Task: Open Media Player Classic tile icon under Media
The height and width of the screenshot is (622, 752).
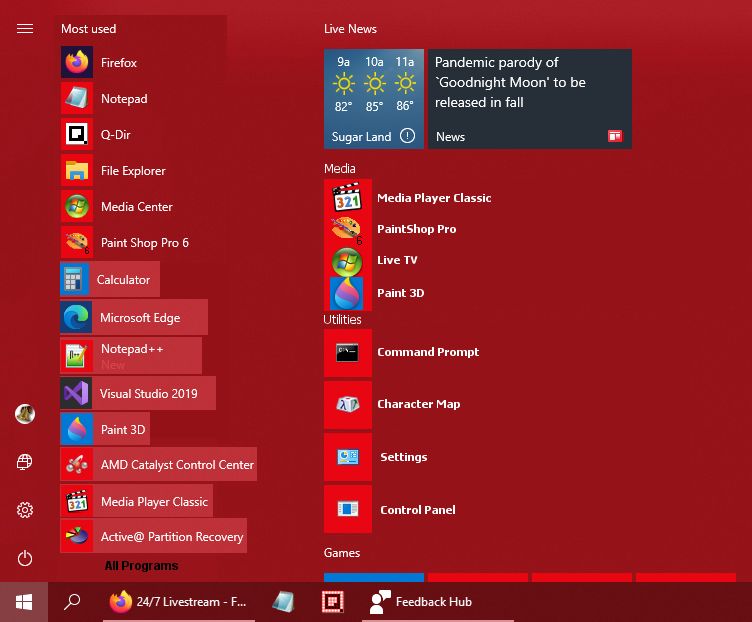Action: 347,196
